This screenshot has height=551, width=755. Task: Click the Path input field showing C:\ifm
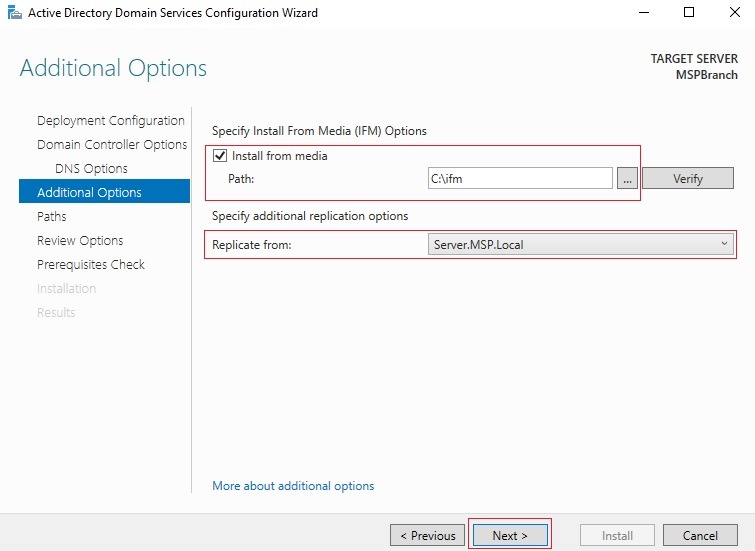(520, 179)
